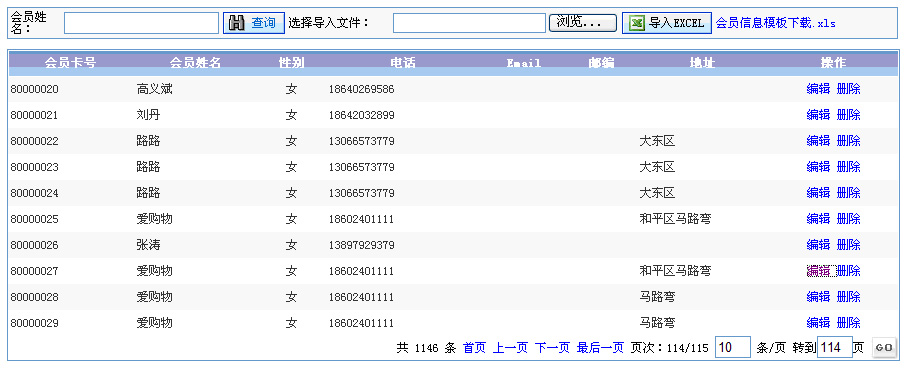Jump to 最后一页 last page

click(x=600, y=348)
